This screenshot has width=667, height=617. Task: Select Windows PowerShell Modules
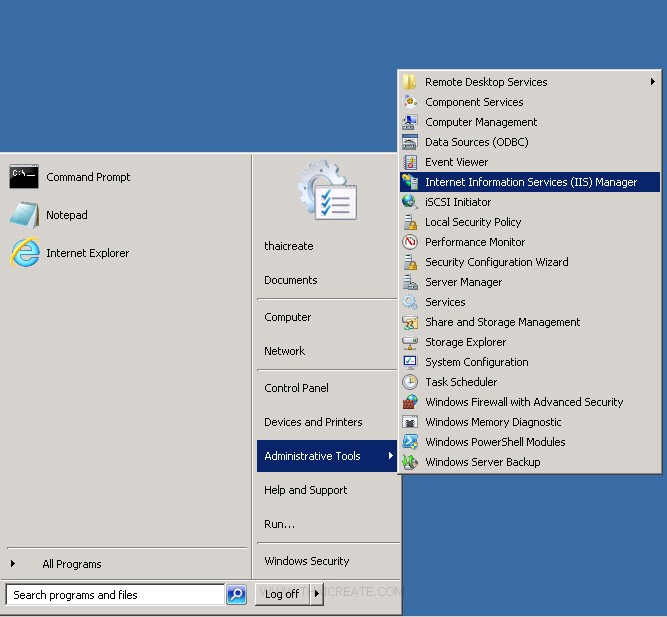530,442
